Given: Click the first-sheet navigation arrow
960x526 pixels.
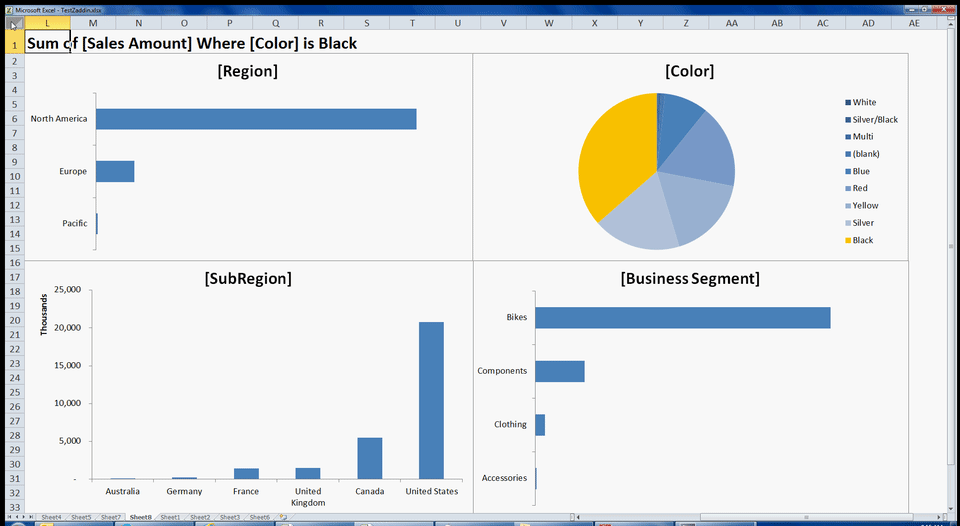Looking at the screenshot, I should (x=9, y=517).
